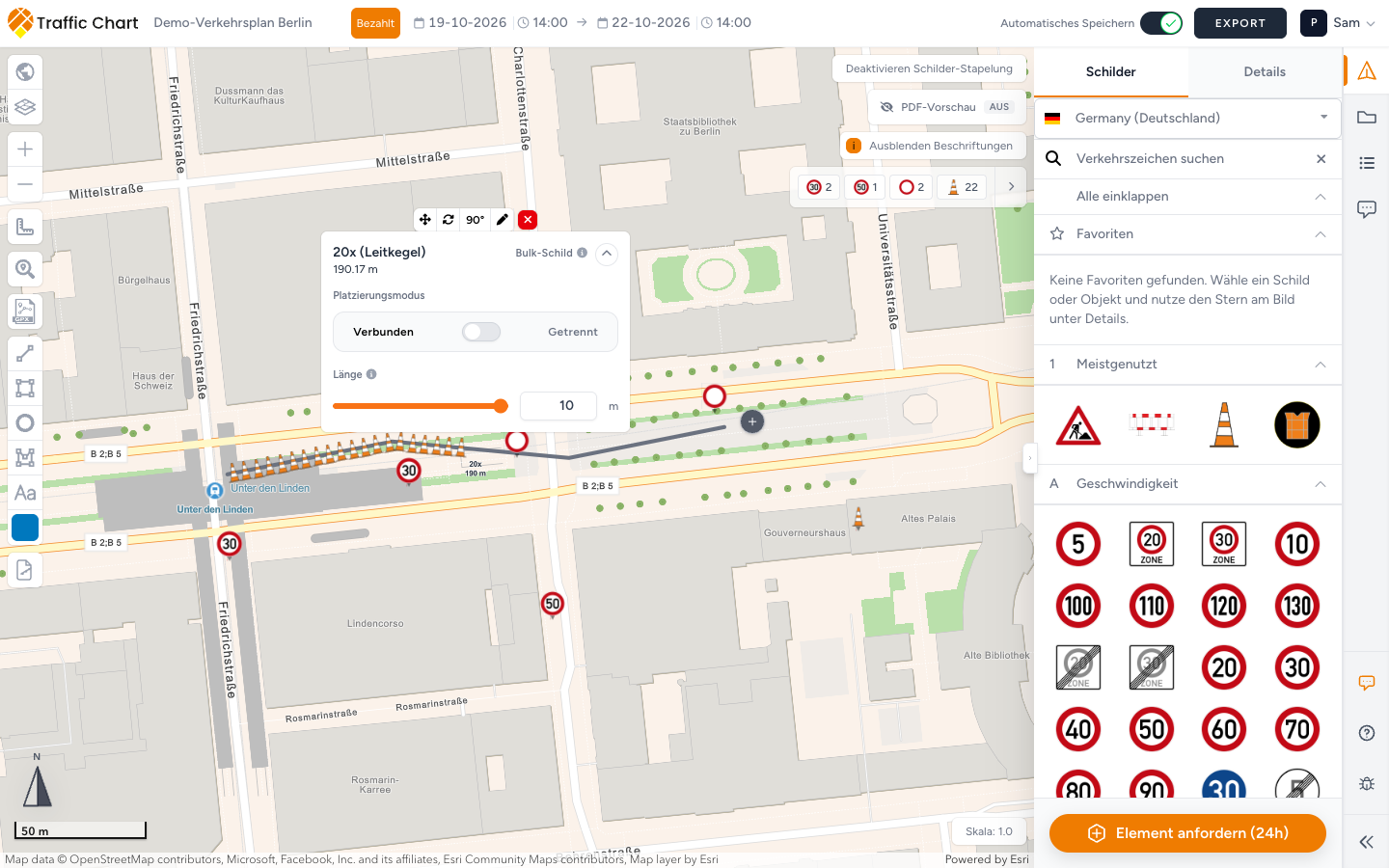
Task: Click the pencil edit icon above popup
Action: (503, 220)
